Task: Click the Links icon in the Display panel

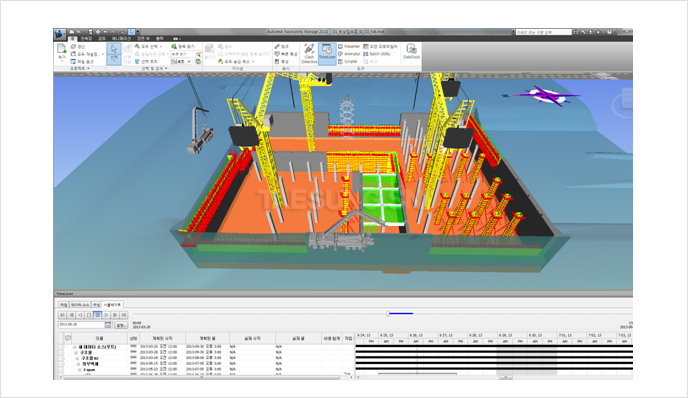Action: coord(277,46)
